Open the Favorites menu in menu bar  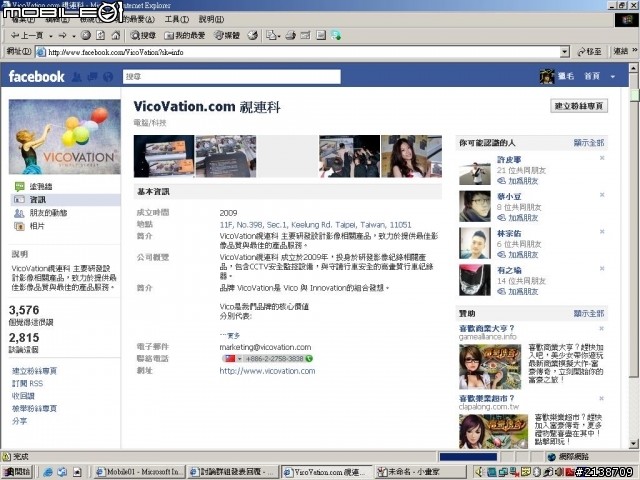[x=135, y=20]
